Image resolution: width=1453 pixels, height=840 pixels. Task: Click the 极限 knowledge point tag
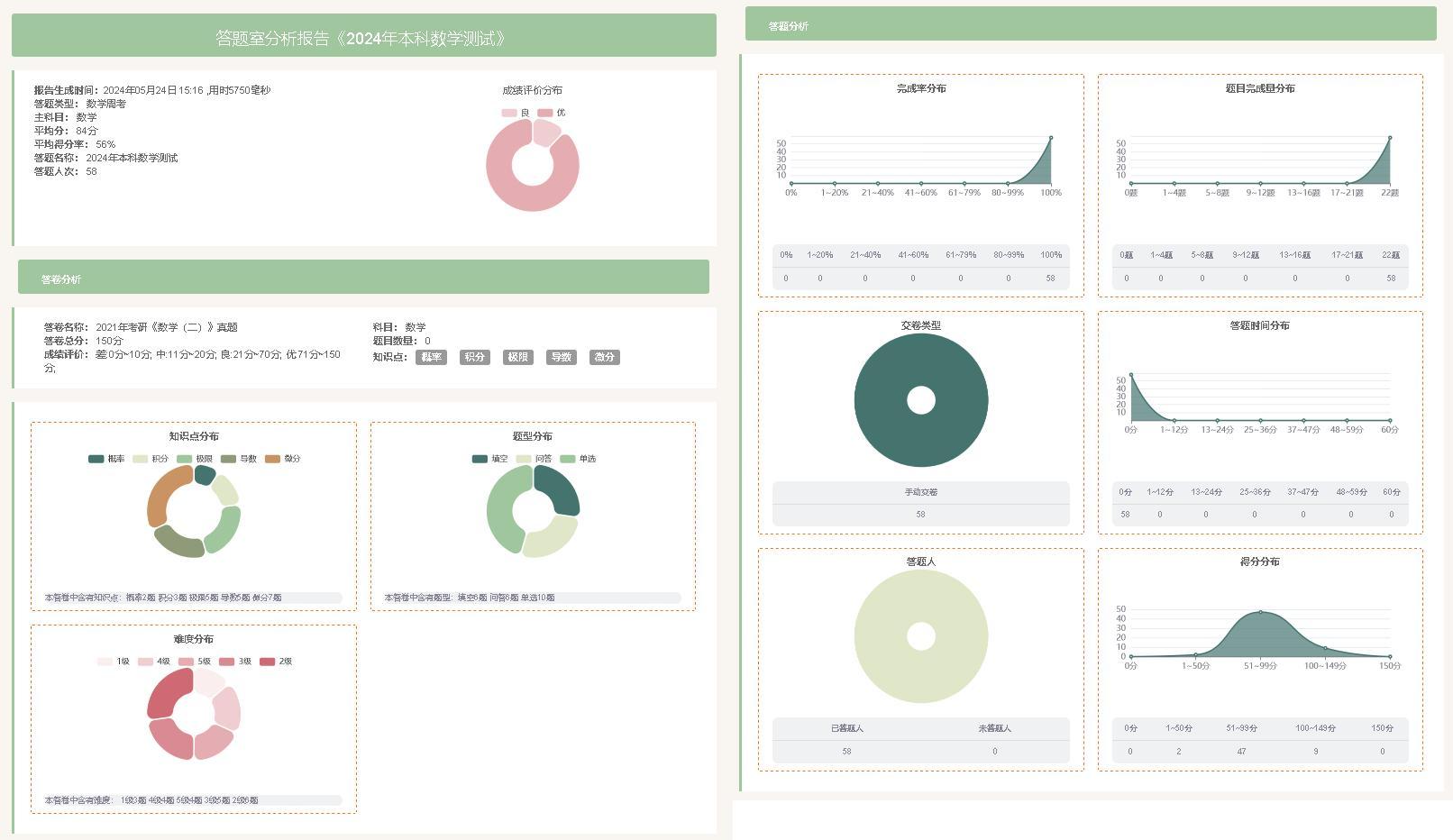point(517,357)
